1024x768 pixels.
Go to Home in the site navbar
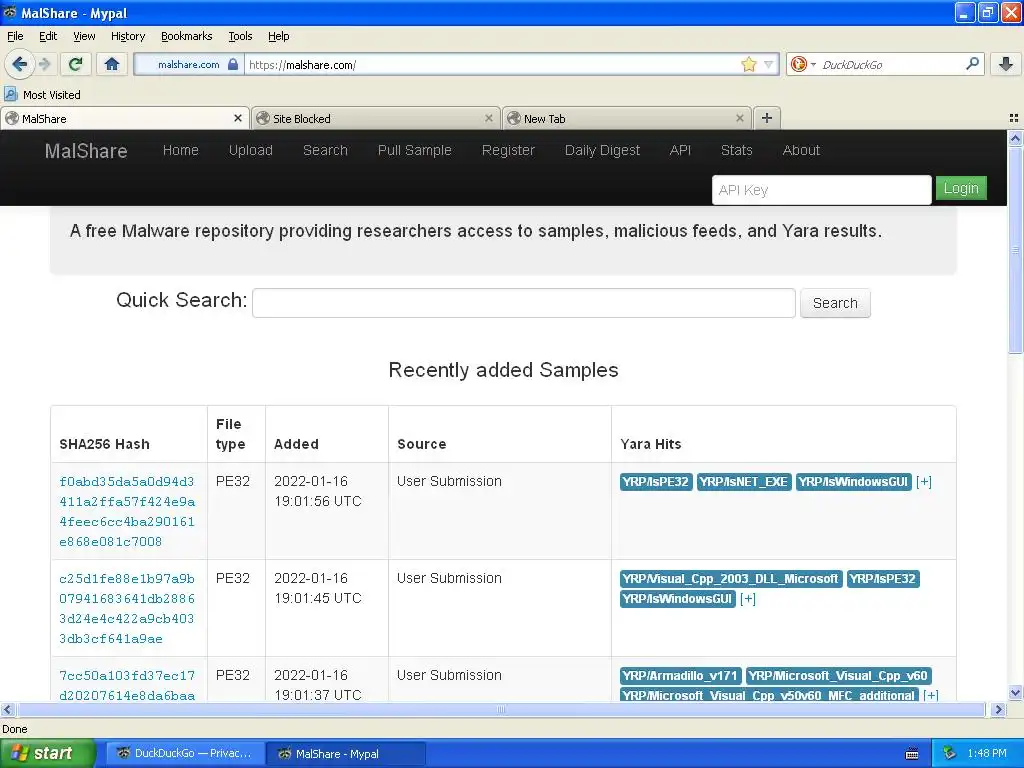[x=180, y=150]
